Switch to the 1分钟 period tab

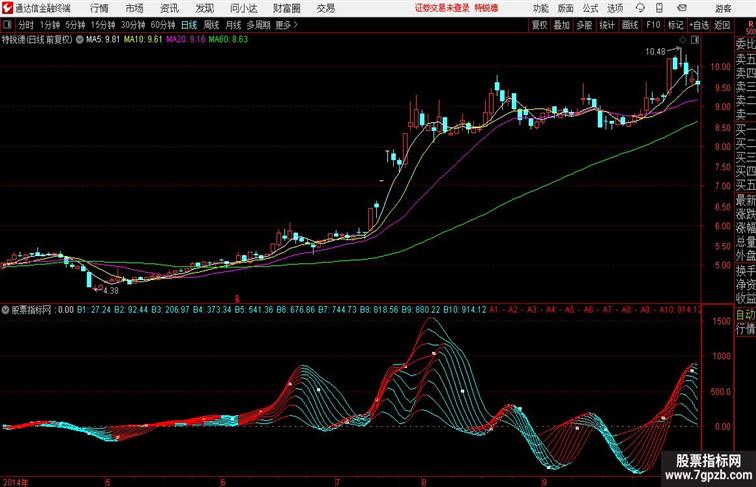coord(50,25)
